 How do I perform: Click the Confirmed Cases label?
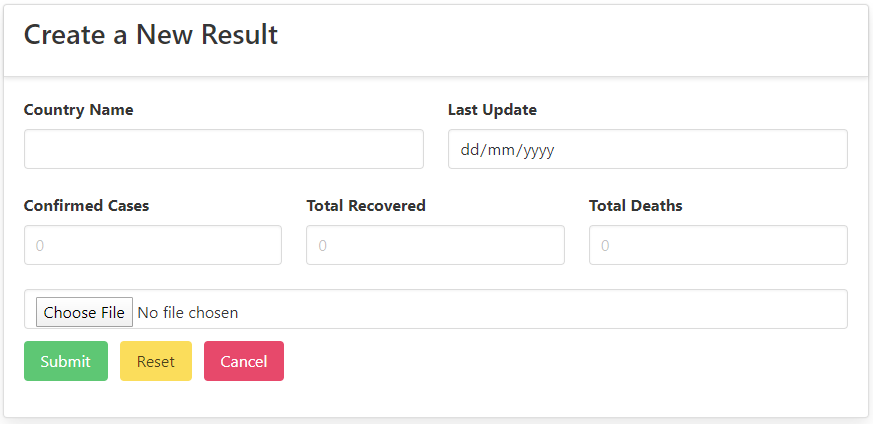[x=86, y=206]
